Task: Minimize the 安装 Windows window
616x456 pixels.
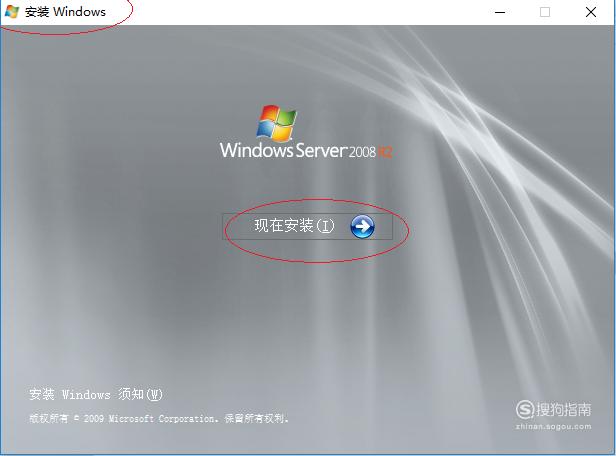Action: coord(500,12)
